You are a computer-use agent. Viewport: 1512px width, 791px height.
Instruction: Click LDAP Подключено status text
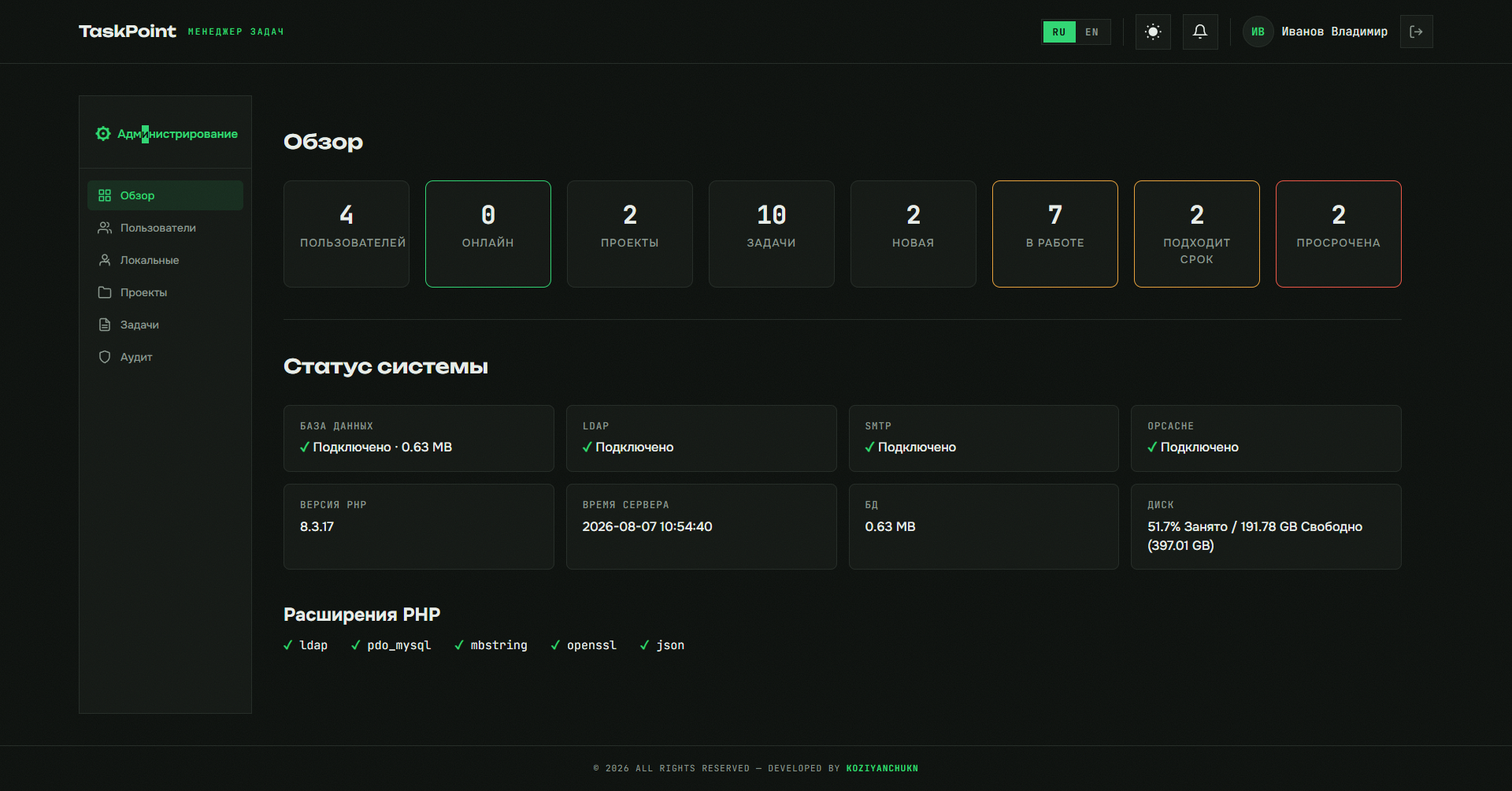(x=635, y=447)
